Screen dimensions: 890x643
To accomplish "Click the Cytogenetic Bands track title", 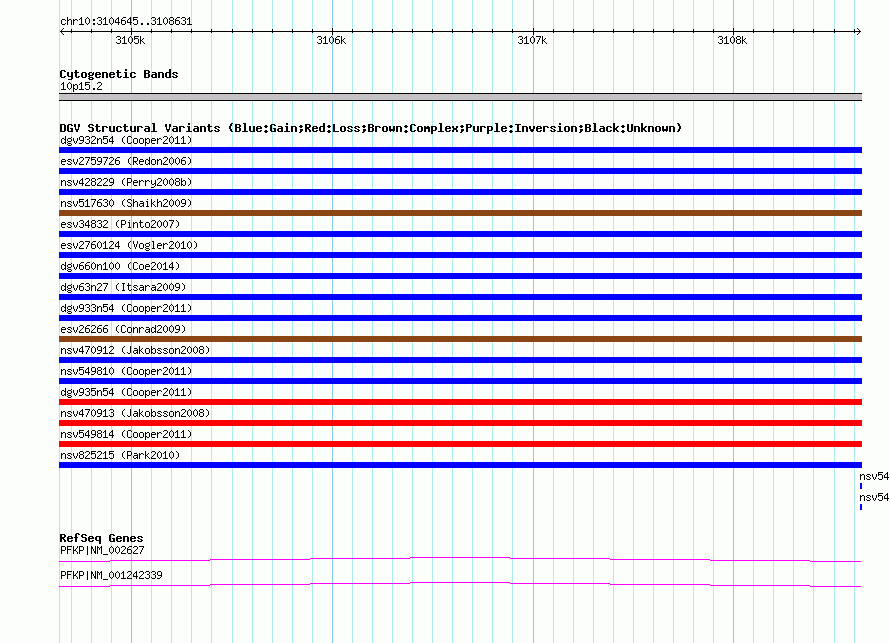I will click(x=119, y=74).
